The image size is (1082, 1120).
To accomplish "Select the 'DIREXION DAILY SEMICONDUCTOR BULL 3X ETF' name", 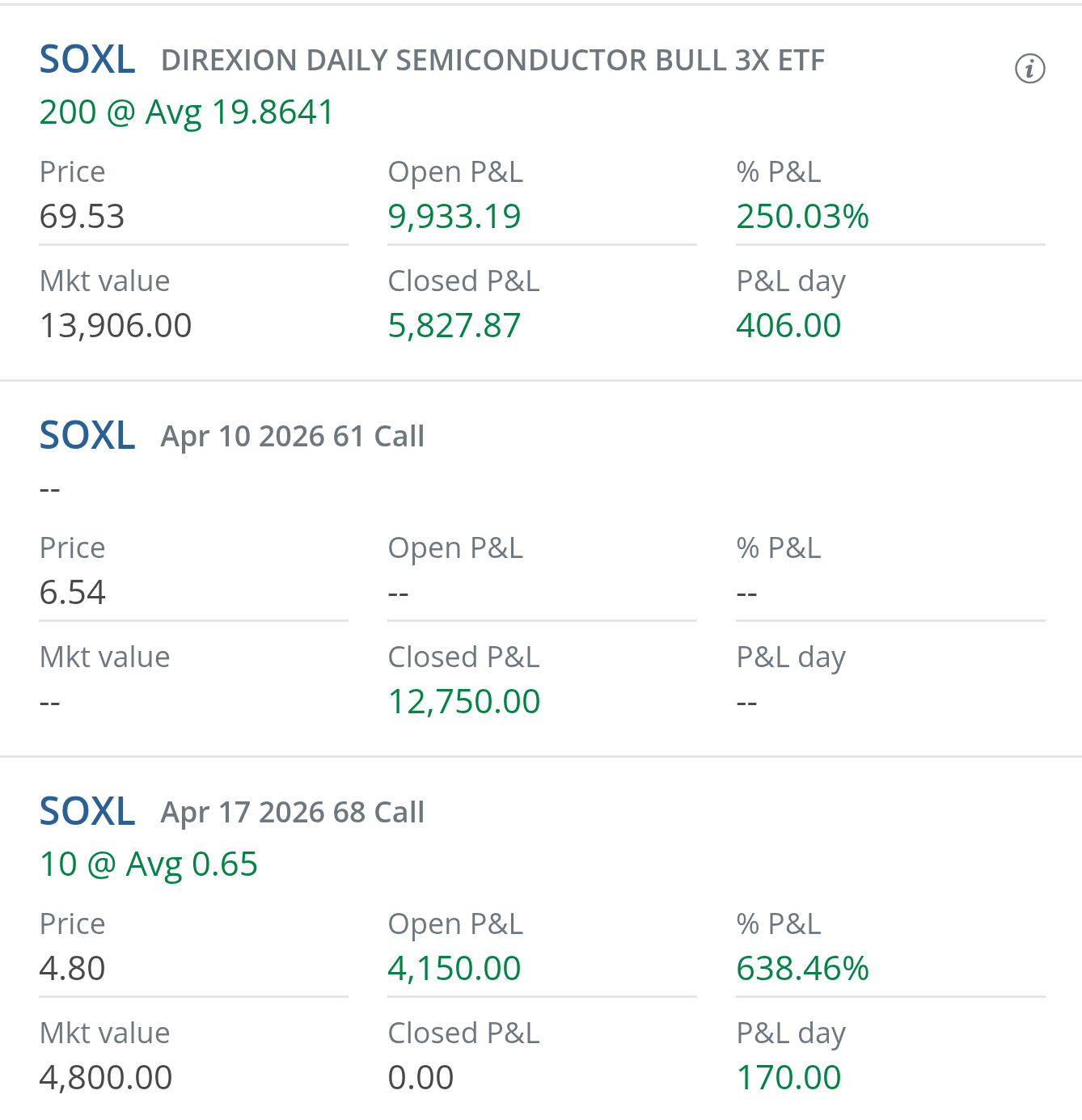I will 493,61.
